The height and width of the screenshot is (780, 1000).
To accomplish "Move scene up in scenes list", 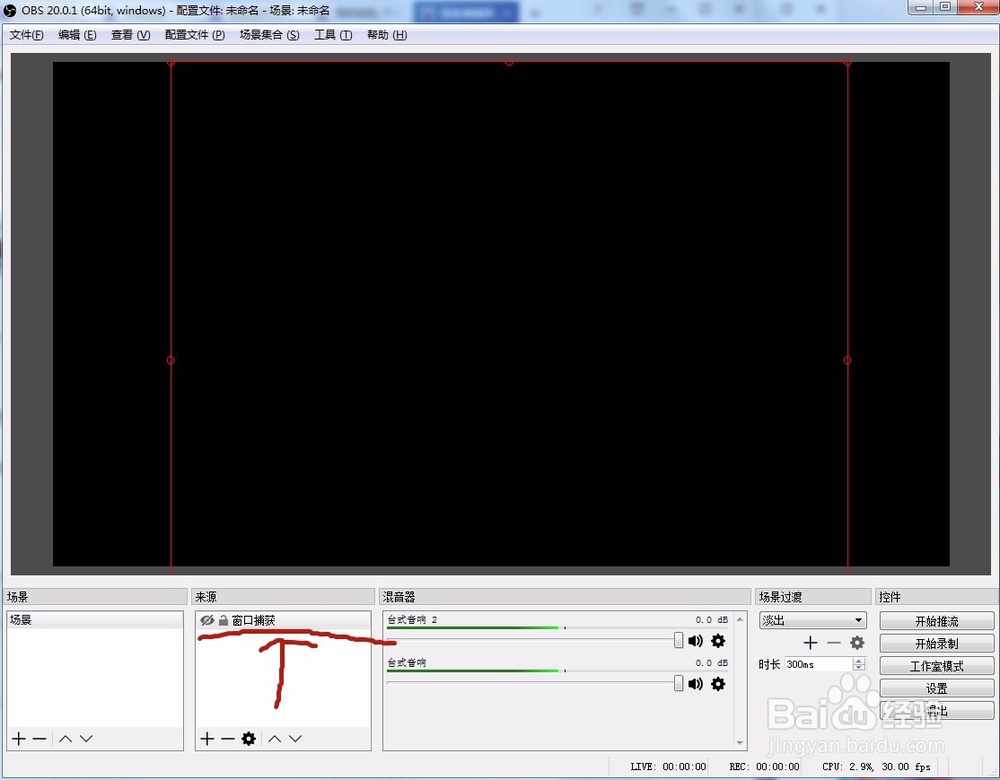I will pos(65,739).
